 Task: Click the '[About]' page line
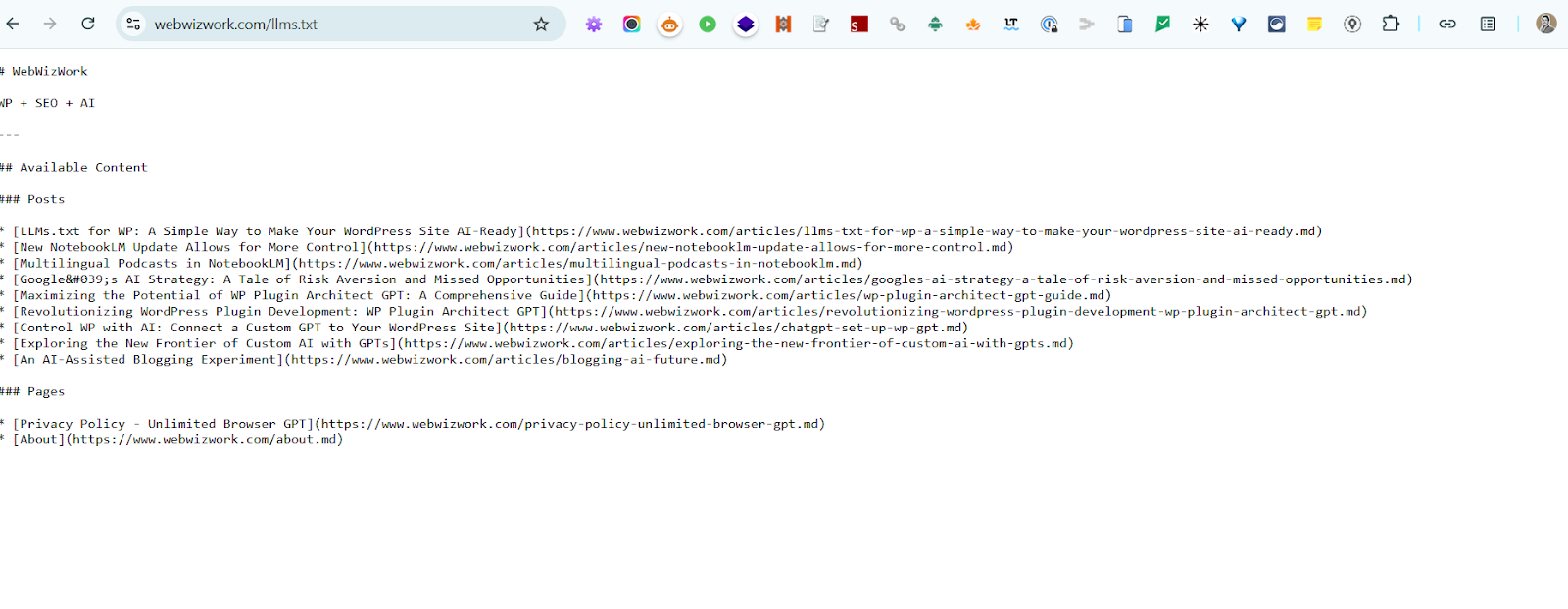click(x=172, y=439)
